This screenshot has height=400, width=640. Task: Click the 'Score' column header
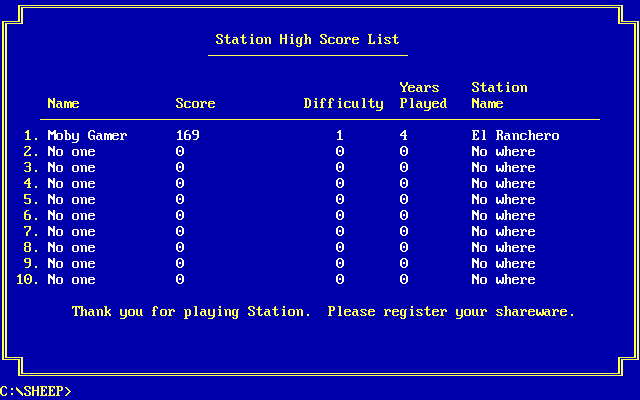(195, 103)
